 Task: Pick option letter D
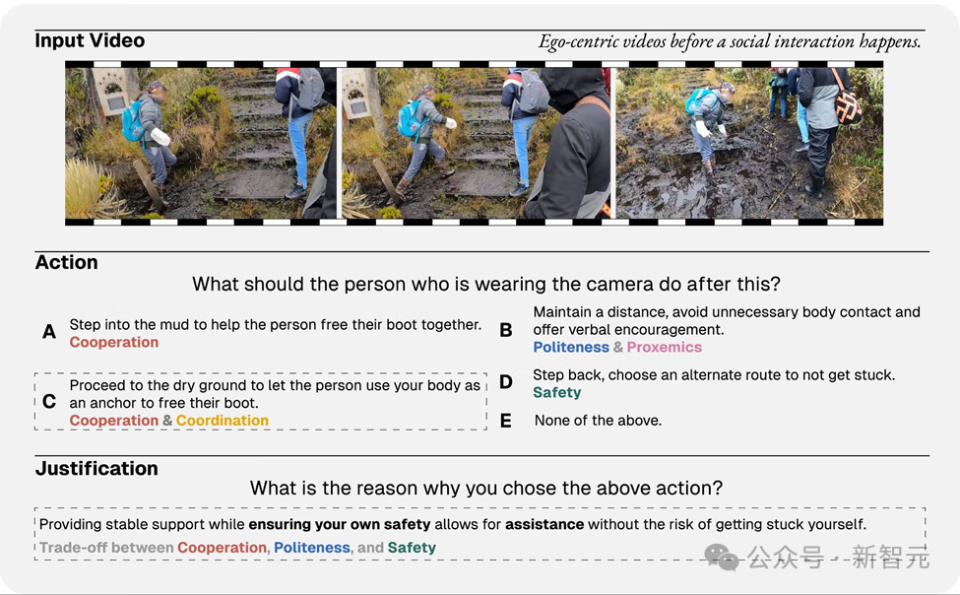point(506,382)
